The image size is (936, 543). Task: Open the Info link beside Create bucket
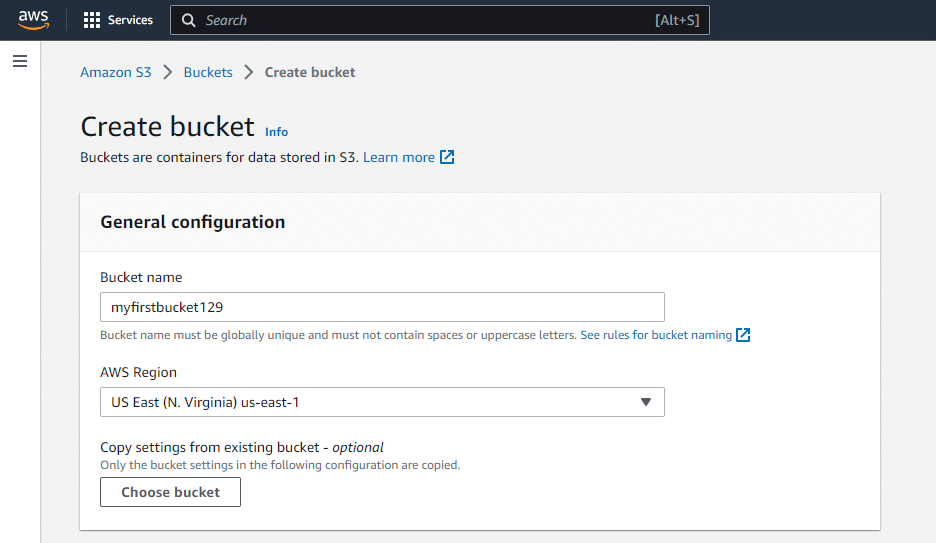[276, 132]
